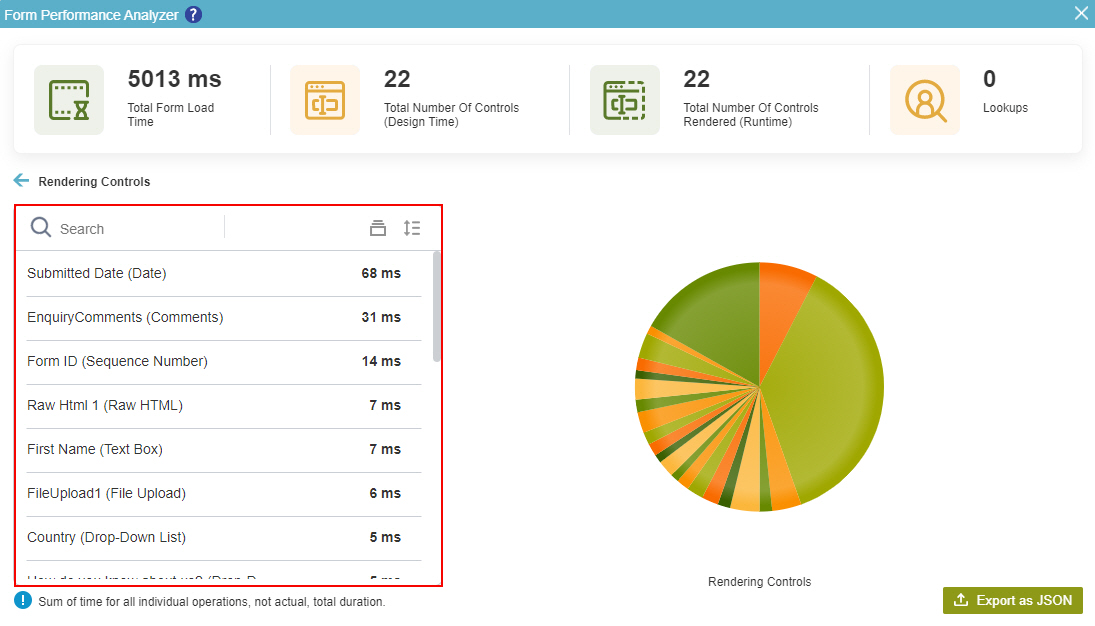Click the runtime rendered controls icon
The image size is (1095, 626).
point(624,100)
